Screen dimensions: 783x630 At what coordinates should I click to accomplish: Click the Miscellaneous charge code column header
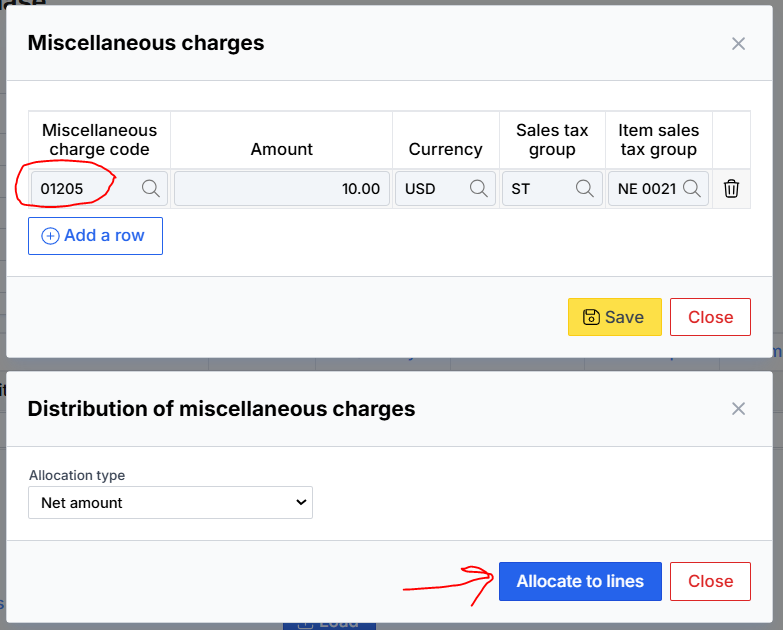99,139
